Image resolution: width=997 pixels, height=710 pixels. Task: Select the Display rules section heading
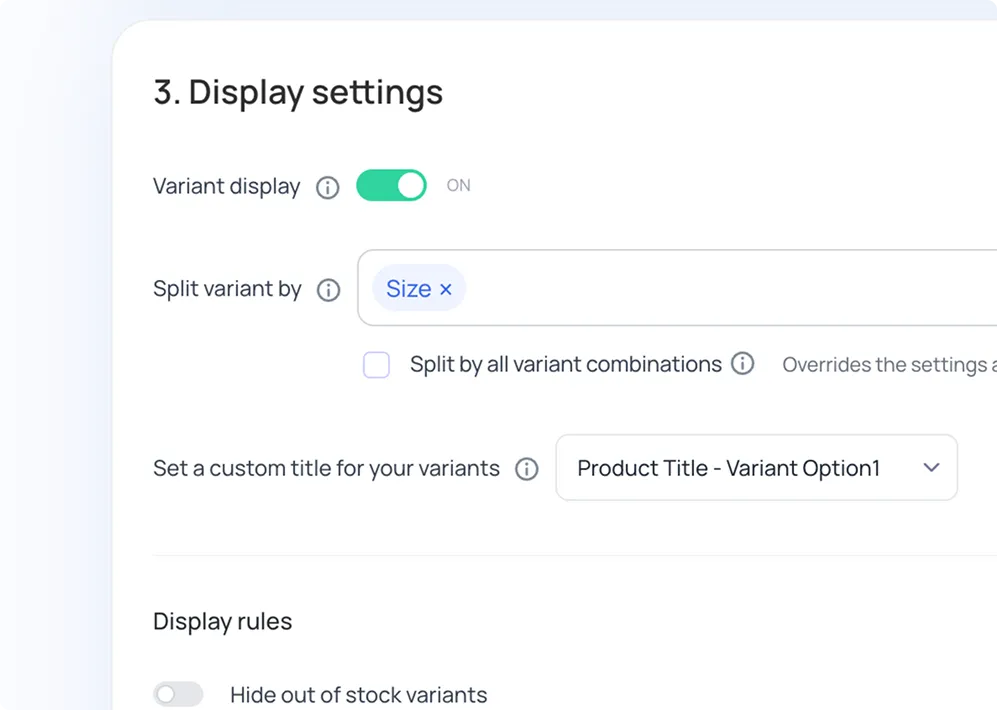[x=222, y=621]
